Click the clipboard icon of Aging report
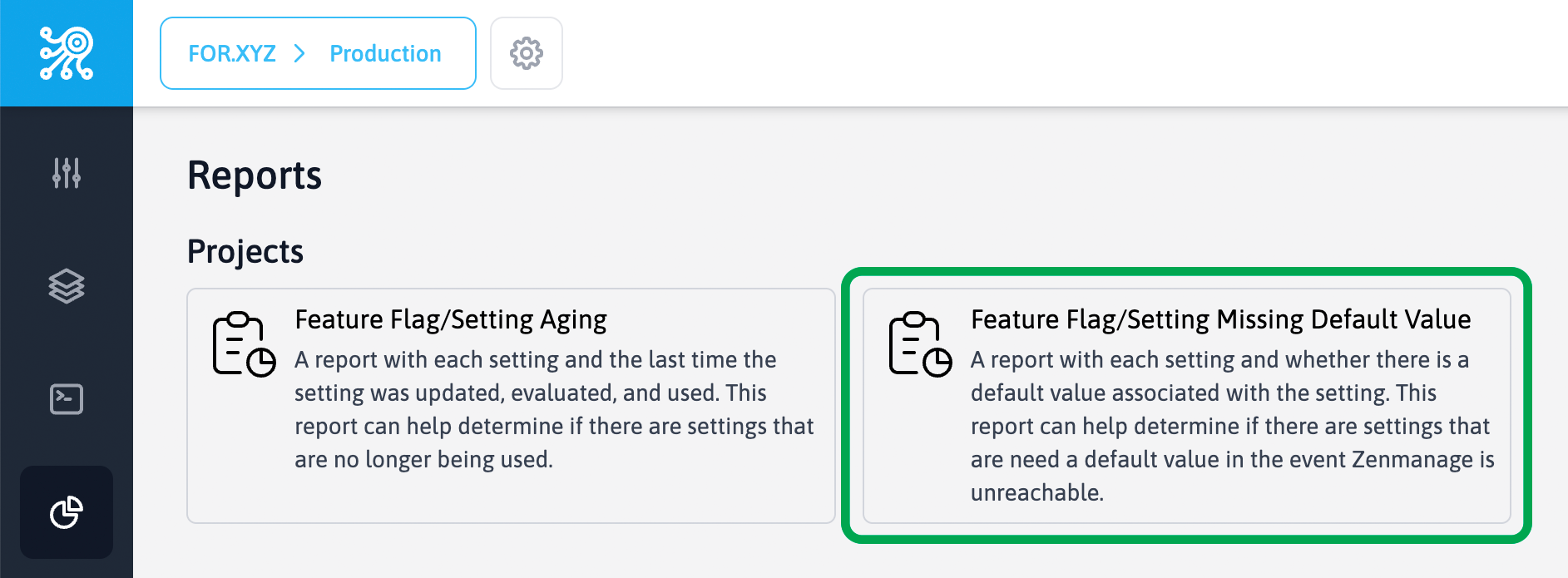 pyautogui.click(x=244, y=344)
